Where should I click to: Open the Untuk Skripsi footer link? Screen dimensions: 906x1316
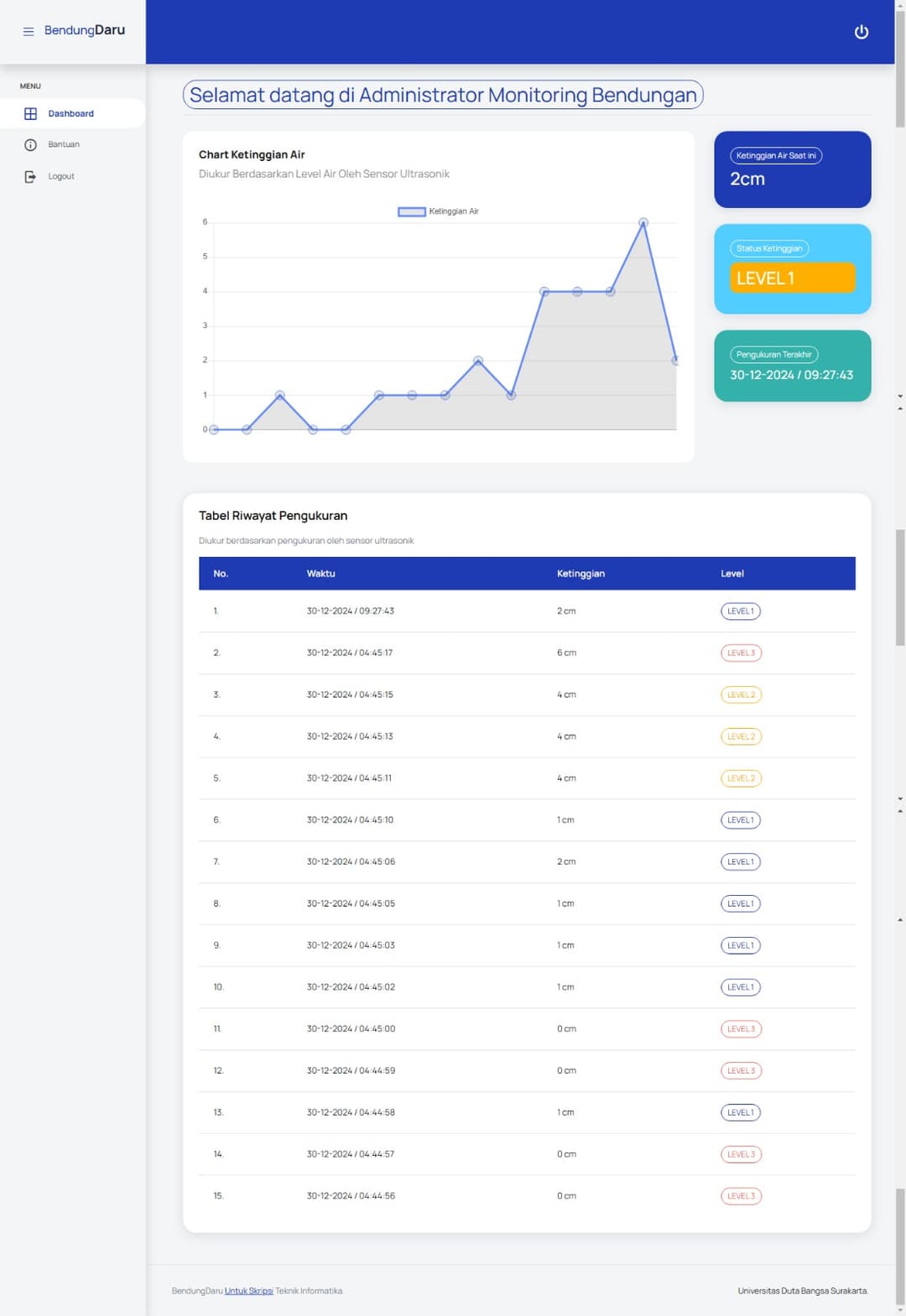(248, 1291)
